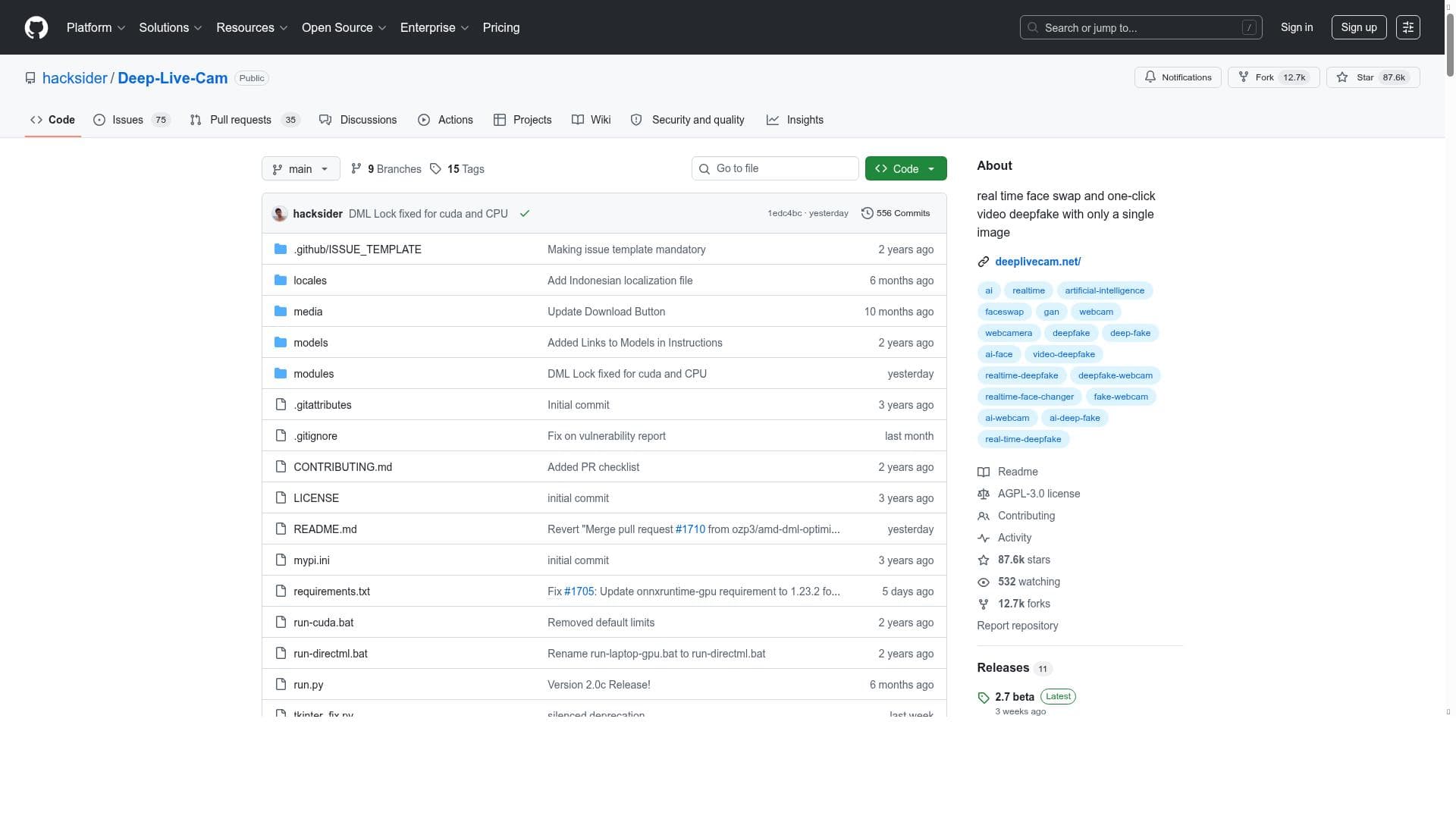This screenshot has width=1456, height=819.
Task: Click the appearance settings icon in the header
Action: click(x=1408, y=27)
